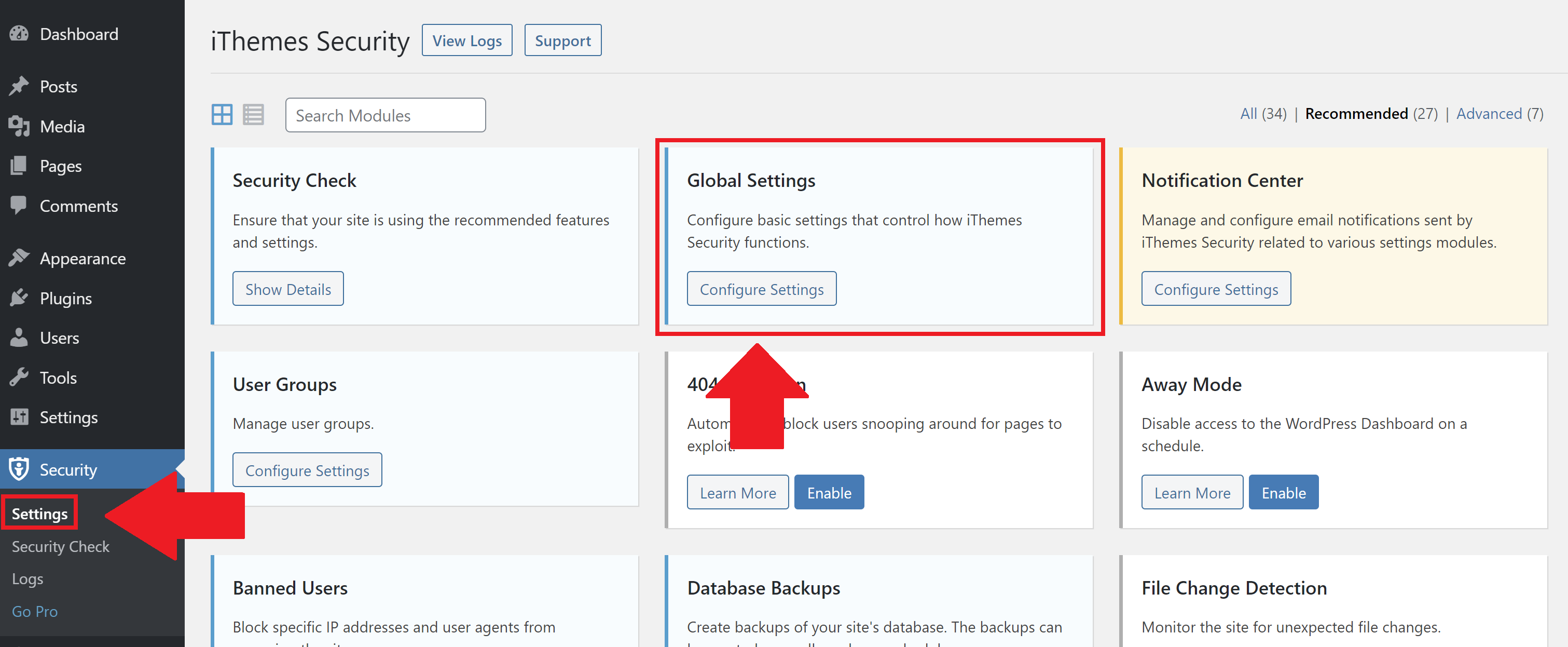Click the Banned Users card title

[x=290, y=588]
